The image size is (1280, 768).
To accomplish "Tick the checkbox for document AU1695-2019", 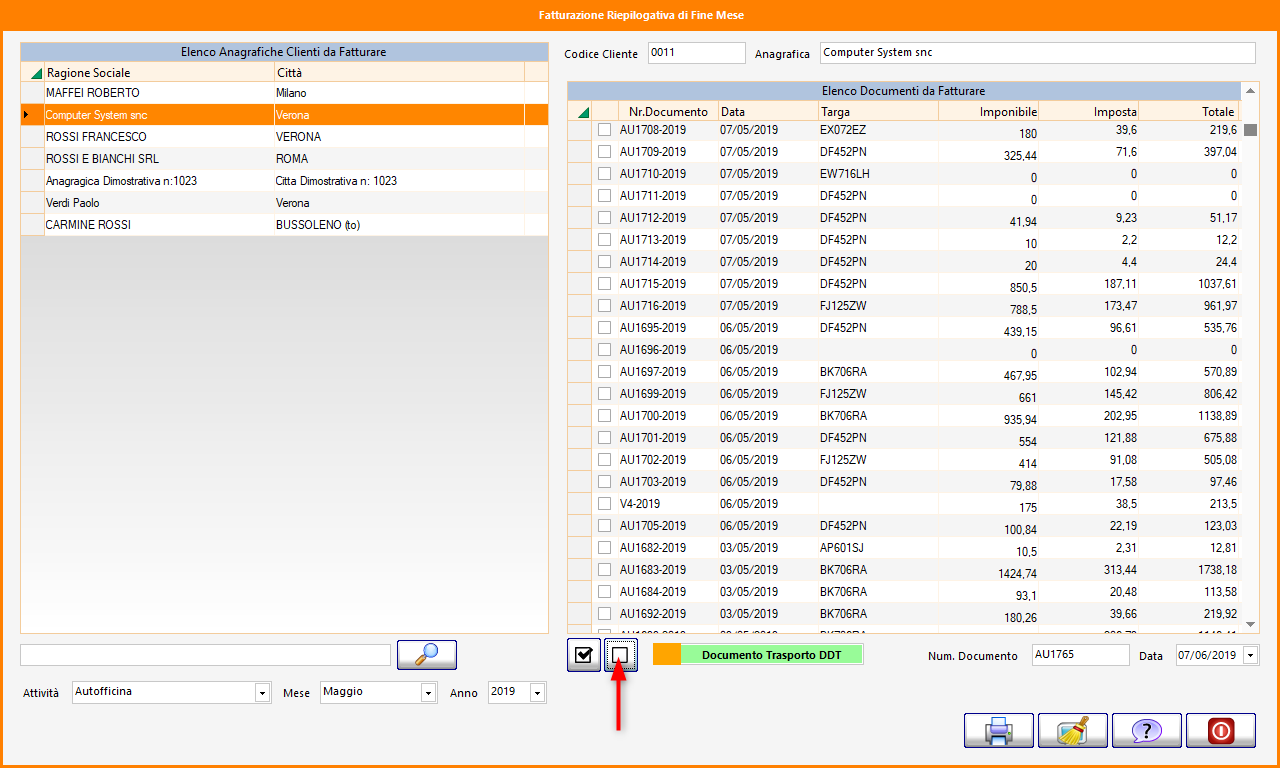I will 604,328.
